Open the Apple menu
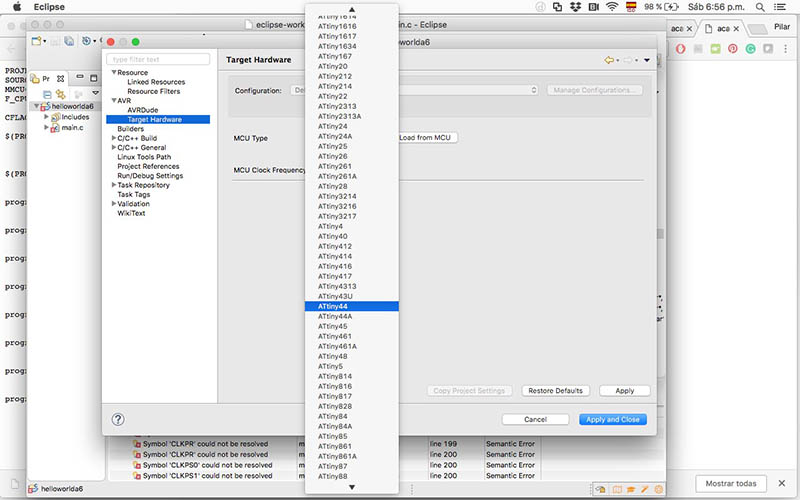This screenshot has height=500, width=800. 17,7
